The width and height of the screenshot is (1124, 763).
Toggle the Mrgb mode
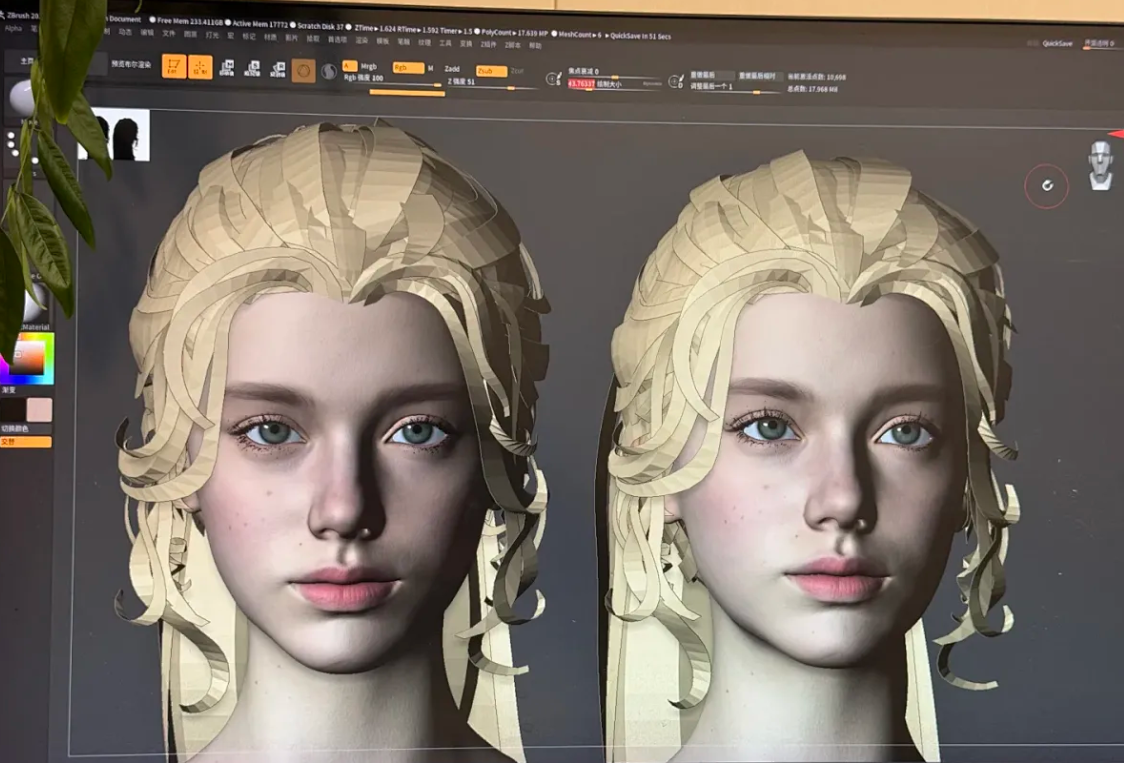point(368,66)
